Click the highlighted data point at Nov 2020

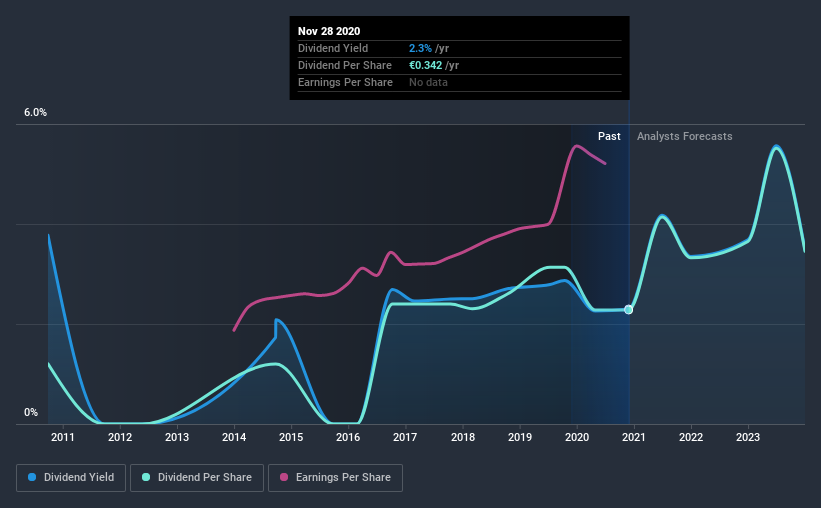tap(628, 310)
